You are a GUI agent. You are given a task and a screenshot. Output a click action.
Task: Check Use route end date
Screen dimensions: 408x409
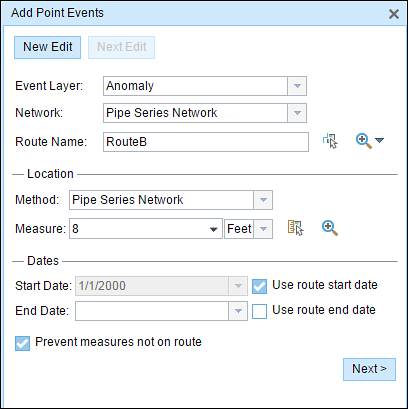coord(259,312)
